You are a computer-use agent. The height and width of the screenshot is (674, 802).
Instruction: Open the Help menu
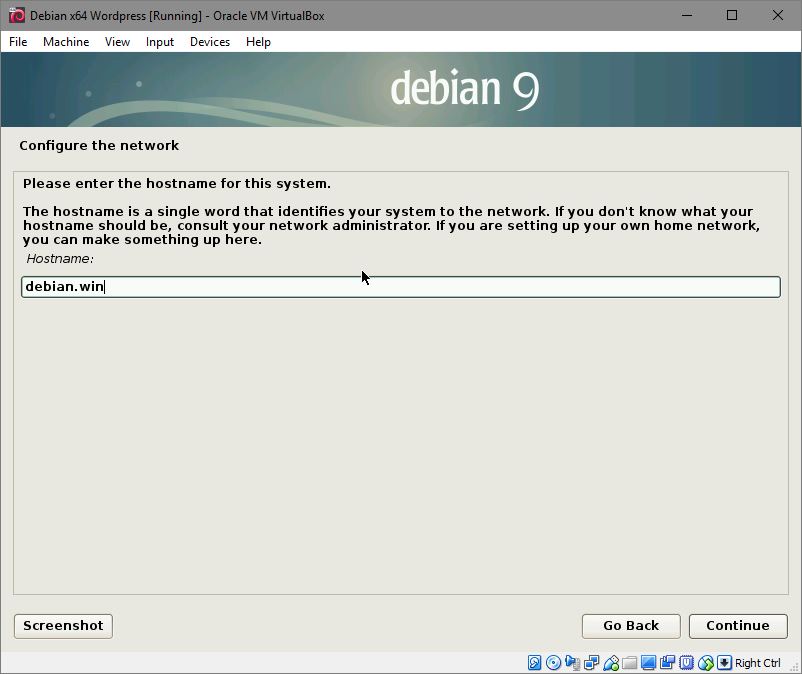click(258, 42)
